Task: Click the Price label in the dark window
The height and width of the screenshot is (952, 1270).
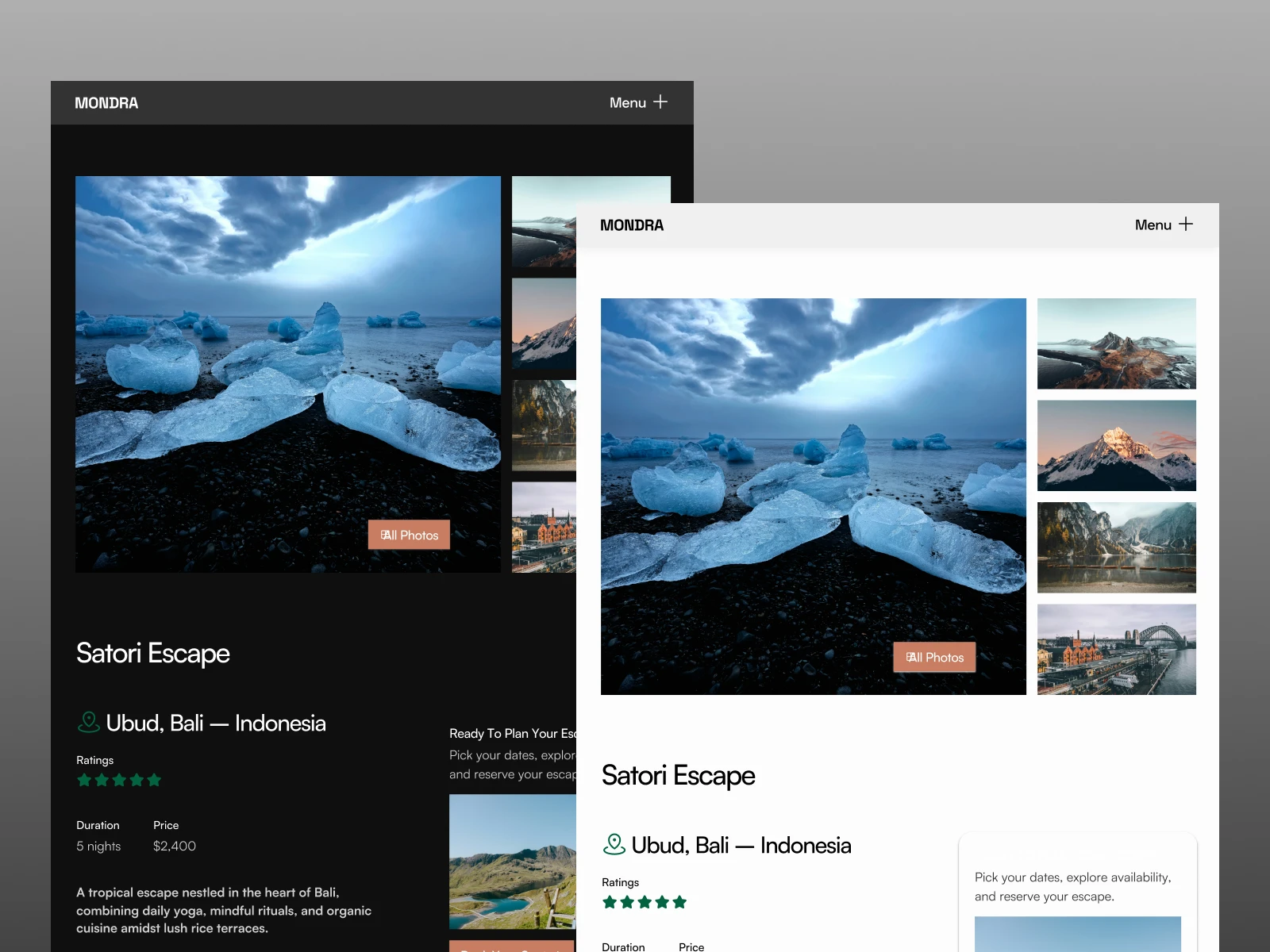Action: pos(166,825)
